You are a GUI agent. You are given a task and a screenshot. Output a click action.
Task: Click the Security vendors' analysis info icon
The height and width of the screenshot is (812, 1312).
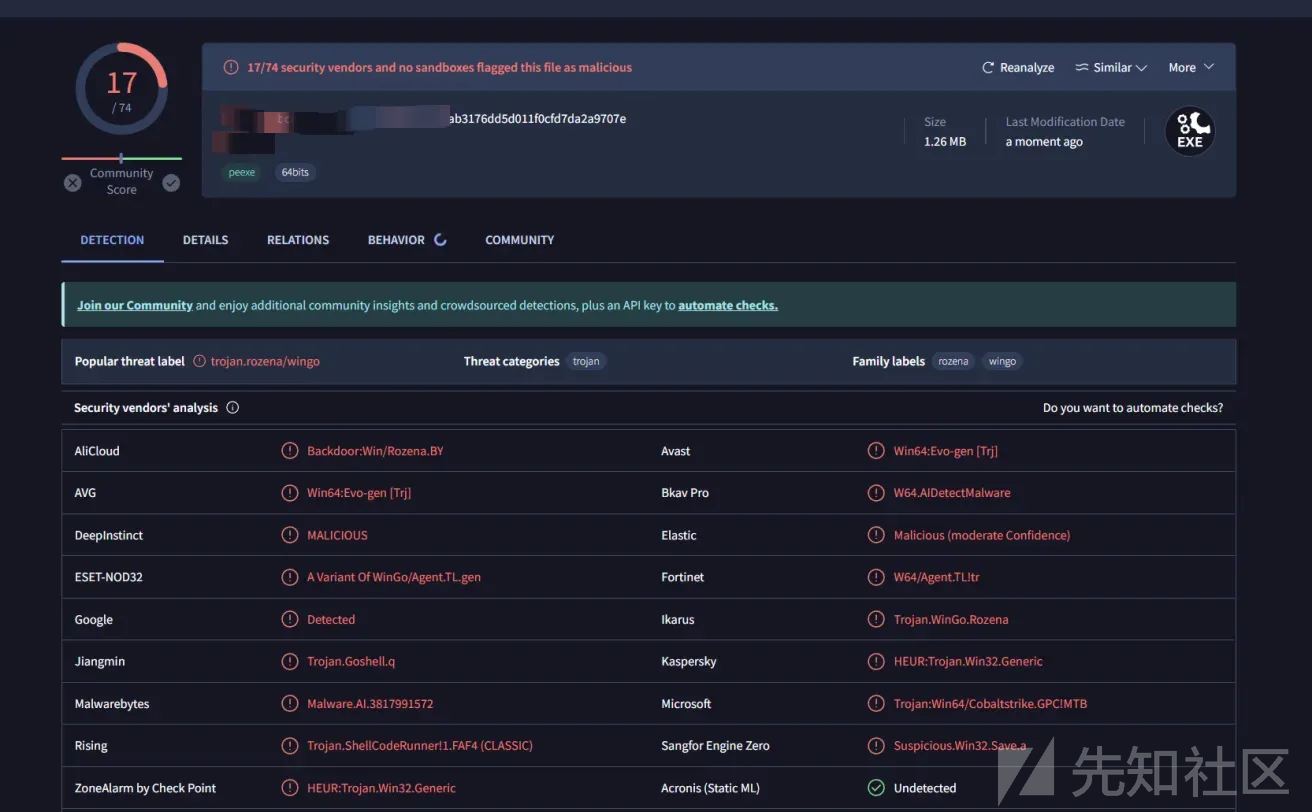coord(232,408)
